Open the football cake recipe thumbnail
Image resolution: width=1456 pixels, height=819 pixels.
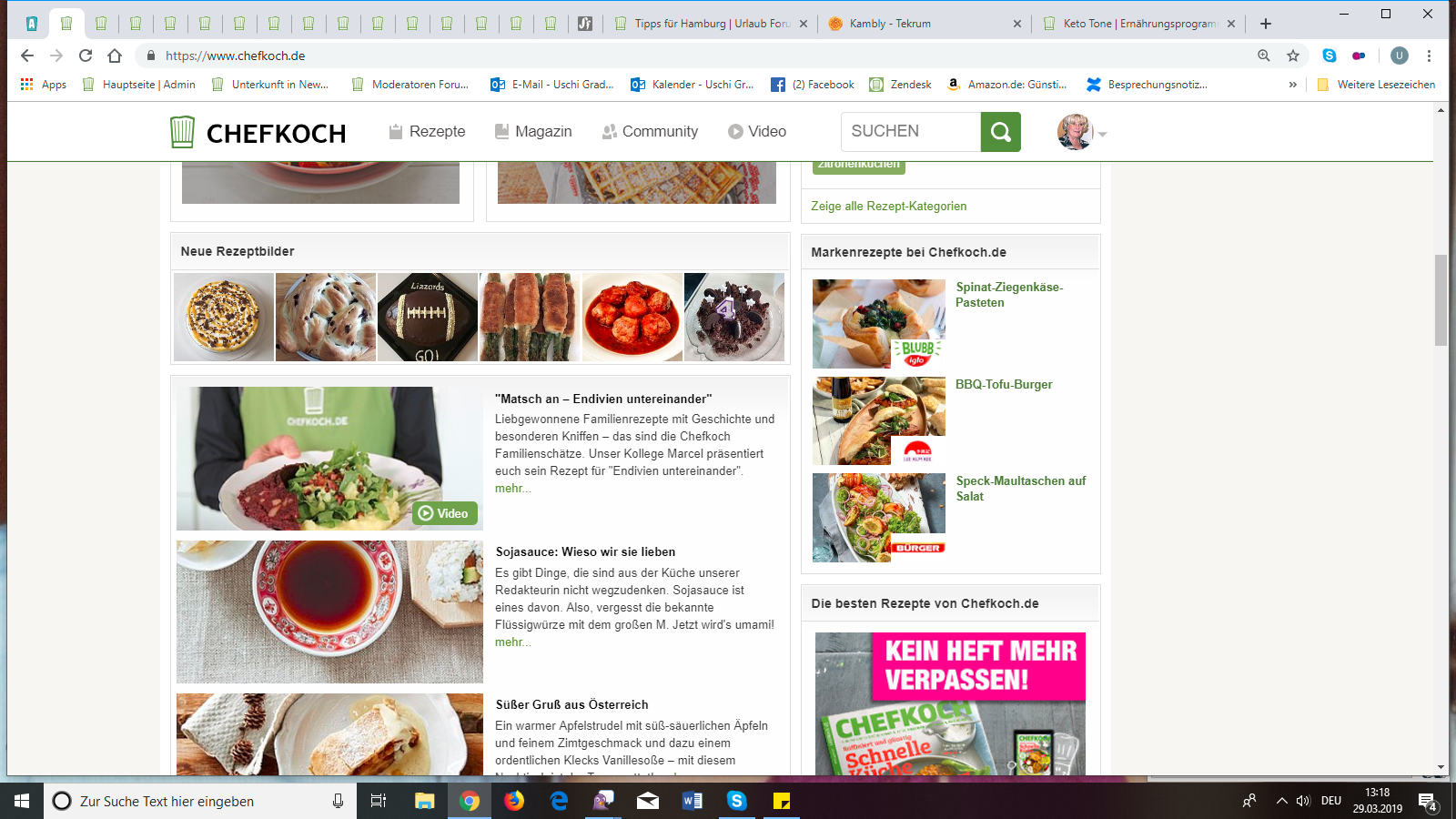[428, 318]
